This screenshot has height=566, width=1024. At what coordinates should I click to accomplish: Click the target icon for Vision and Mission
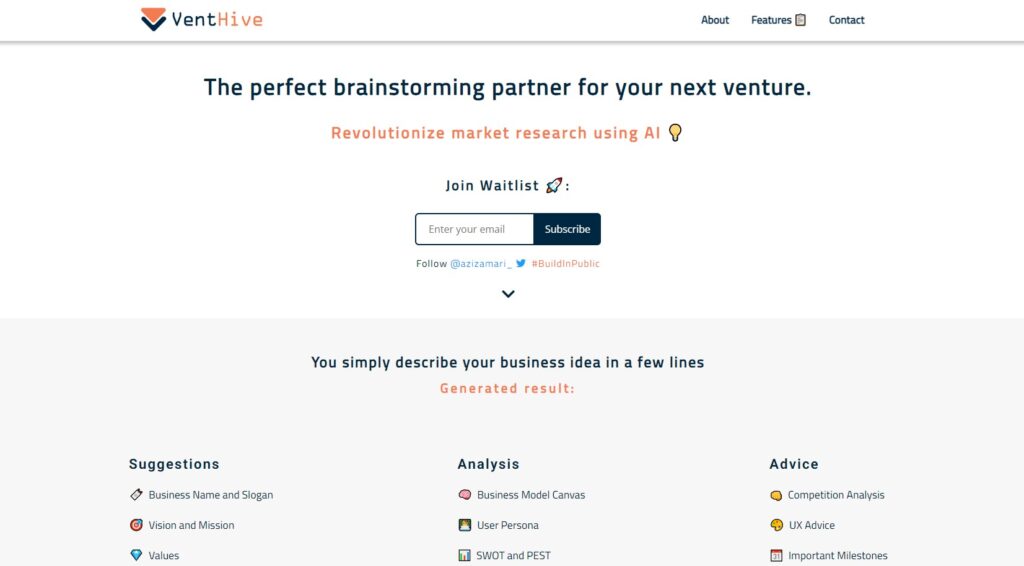tap(136, 525)
